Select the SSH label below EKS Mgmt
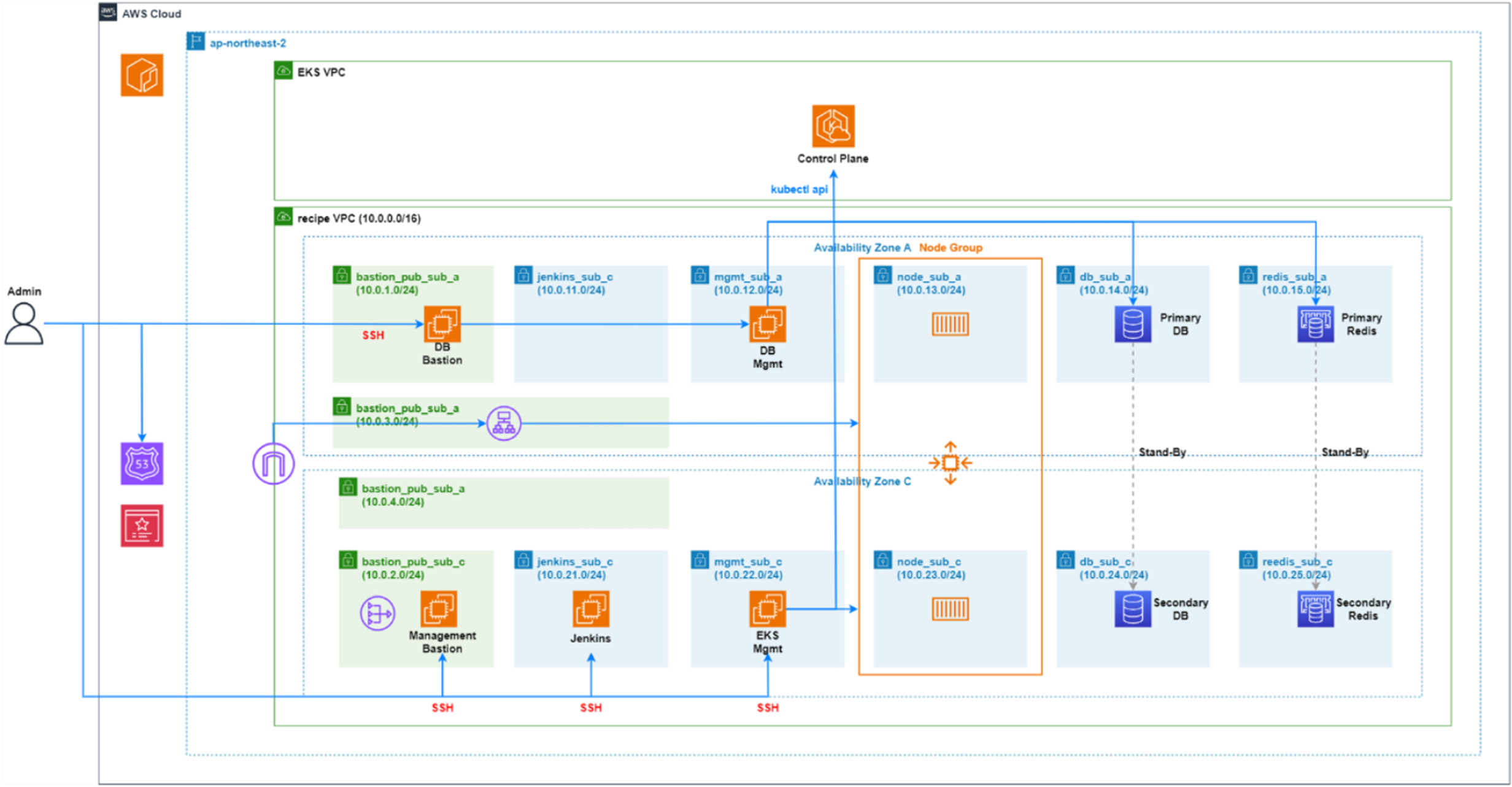 [768, 708]
